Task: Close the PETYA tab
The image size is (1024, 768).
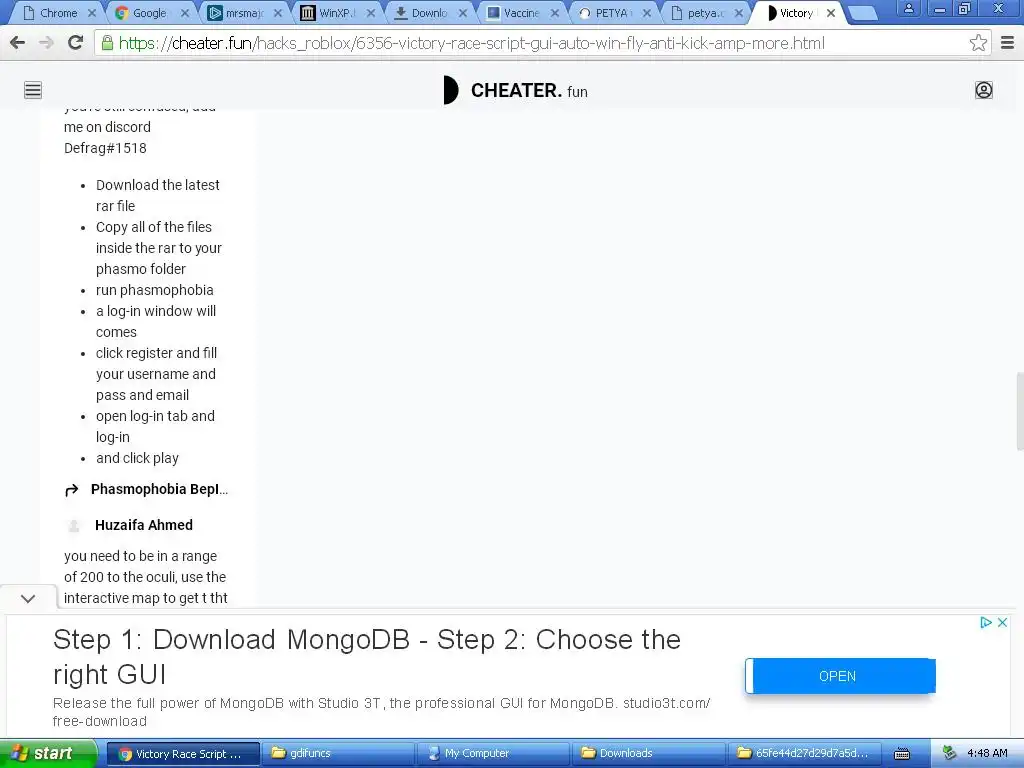Action: tap(647, 13)
